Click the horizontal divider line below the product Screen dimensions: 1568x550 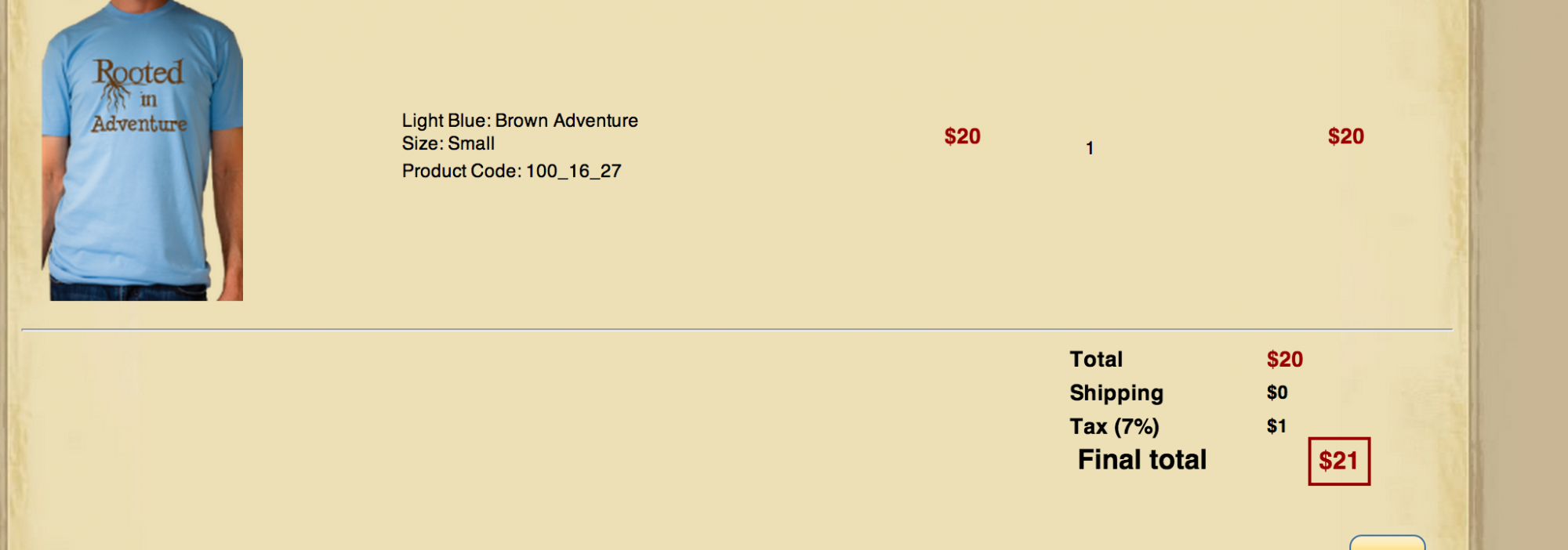(737, 330)
